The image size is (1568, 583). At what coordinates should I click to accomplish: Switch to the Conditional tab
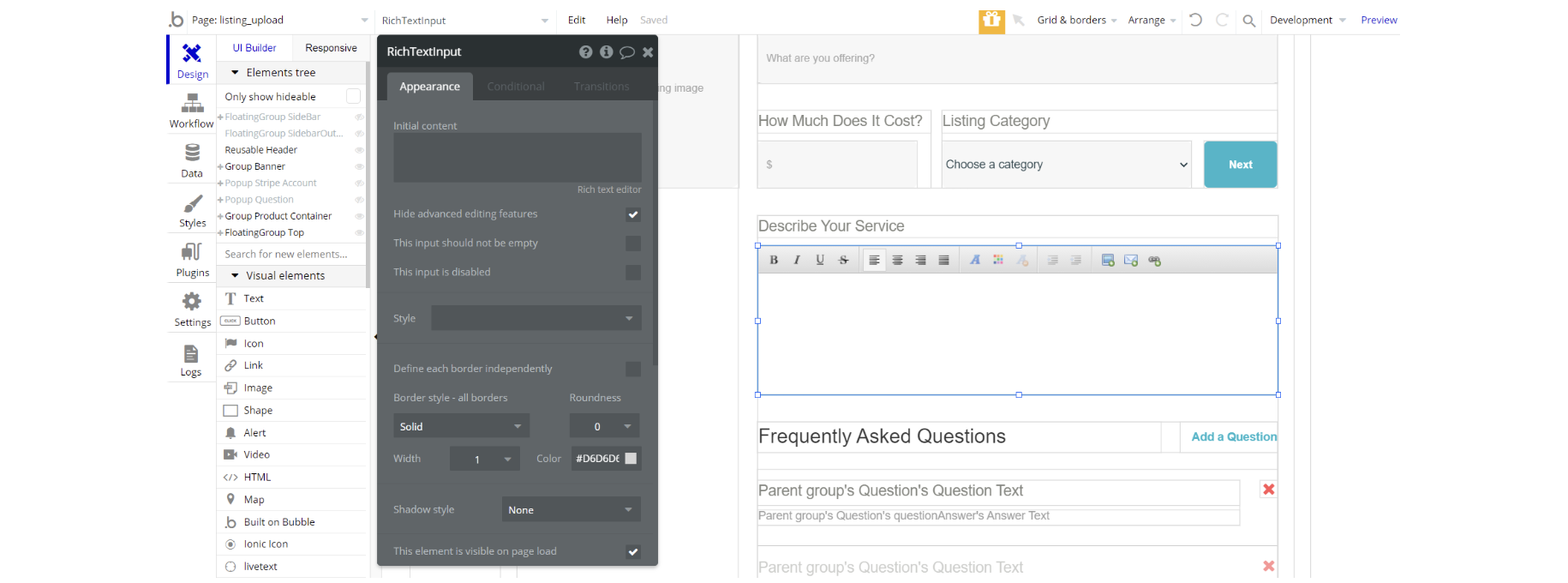516,87
